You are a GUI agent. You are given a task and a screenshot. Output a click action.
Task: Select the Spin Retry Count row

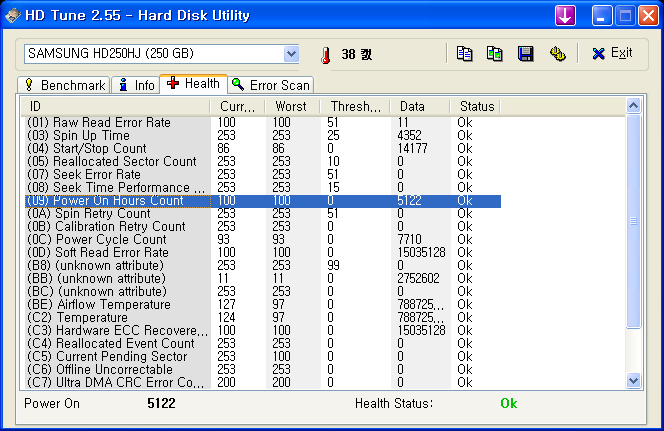(263, 213)
